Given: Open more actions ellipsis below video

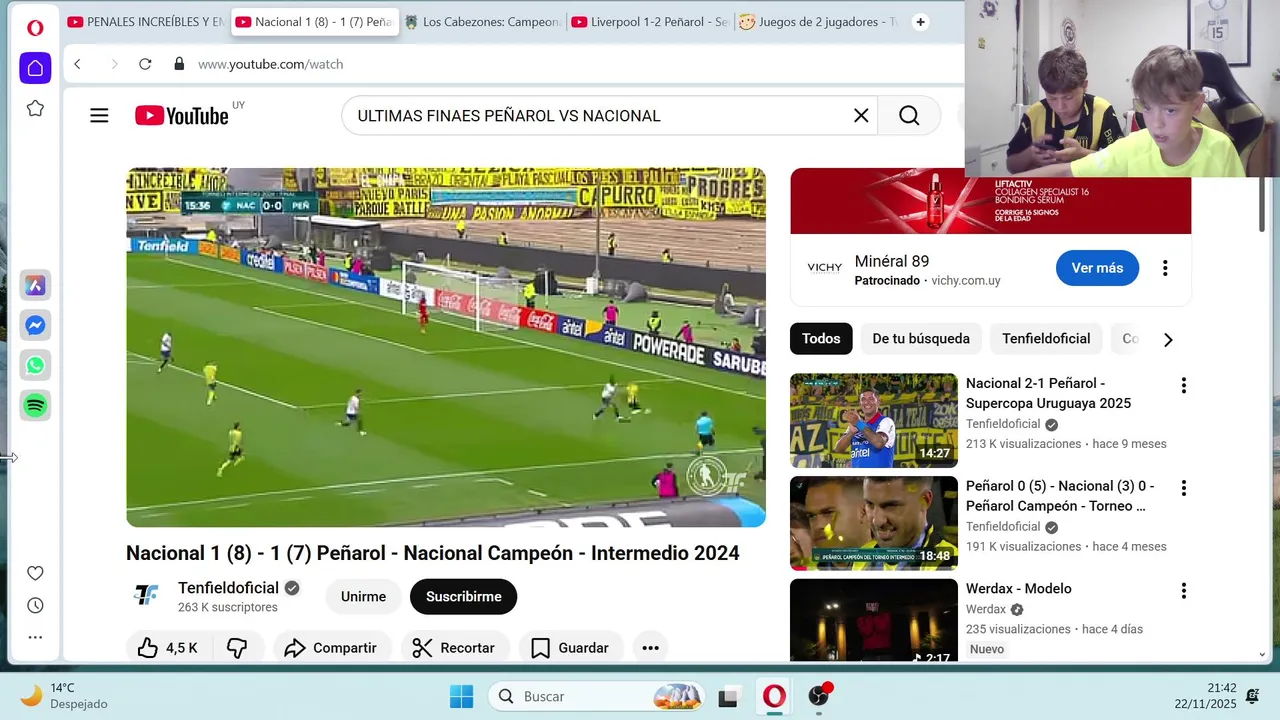Looking at the screenshot, I should point(650,648).
